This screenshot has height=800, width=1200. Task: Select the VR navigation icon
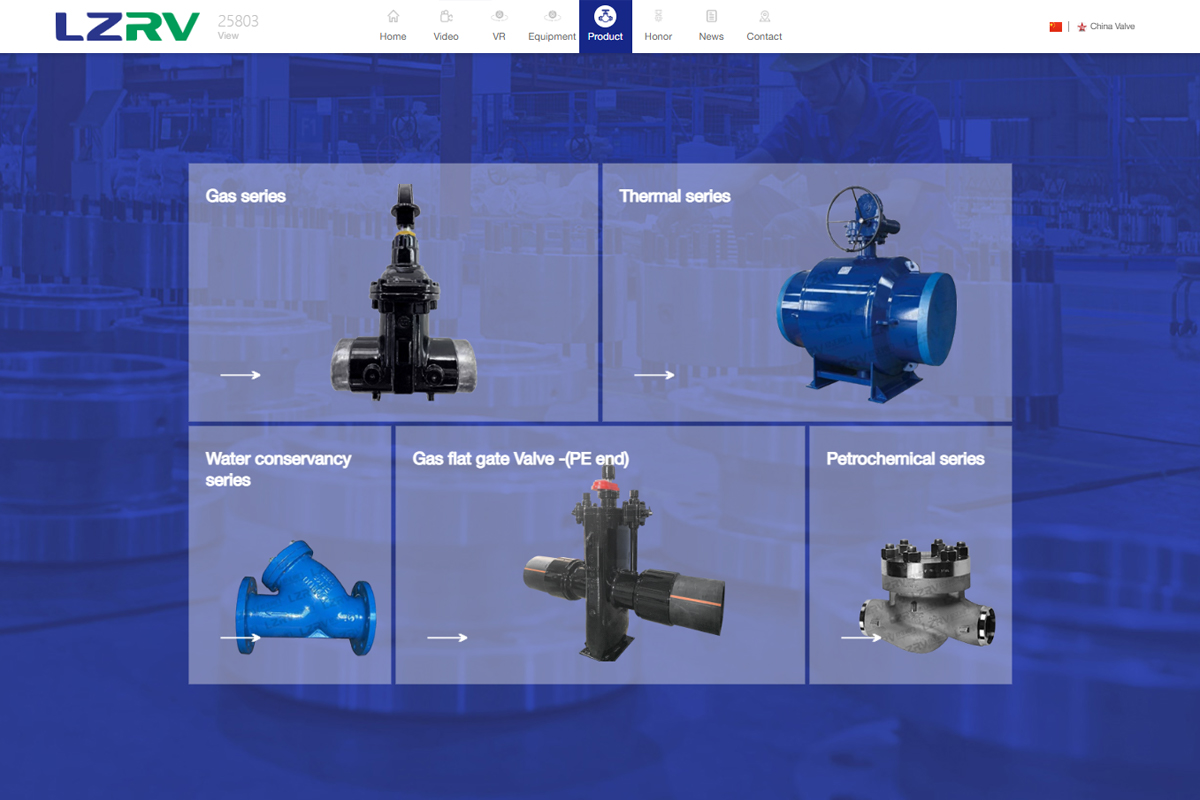pyautogui.click(x=499, y=17)
